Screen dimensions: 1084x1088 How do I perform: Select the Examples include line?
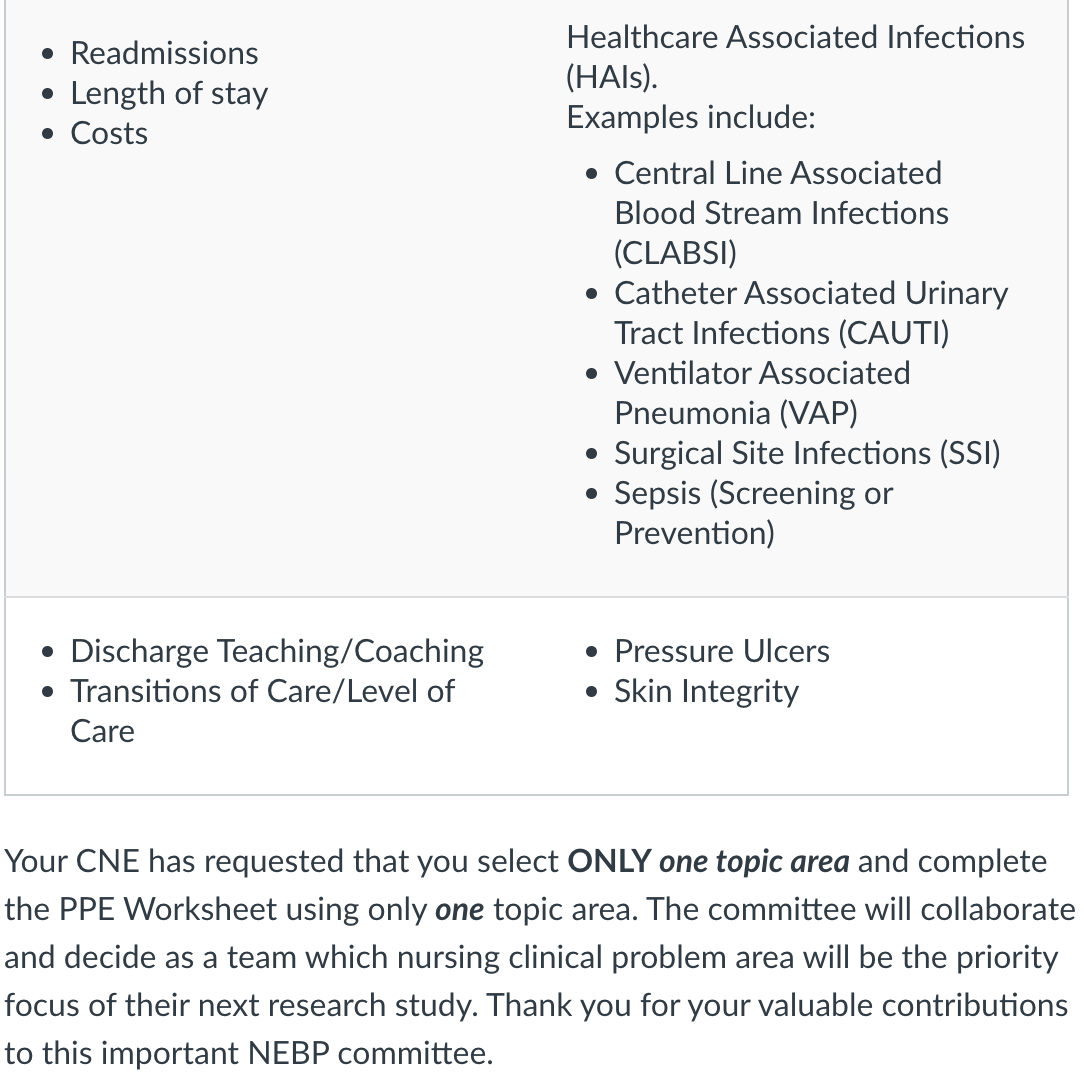(x=691, y=117)
